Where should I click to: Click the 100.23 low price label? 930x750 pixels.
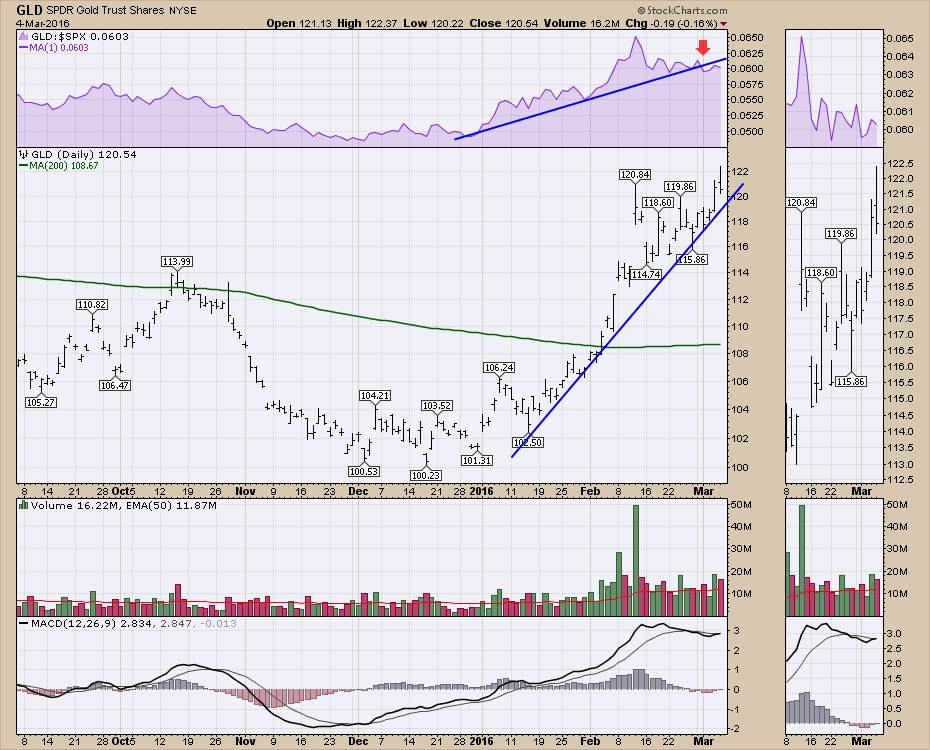click(426, 475)
